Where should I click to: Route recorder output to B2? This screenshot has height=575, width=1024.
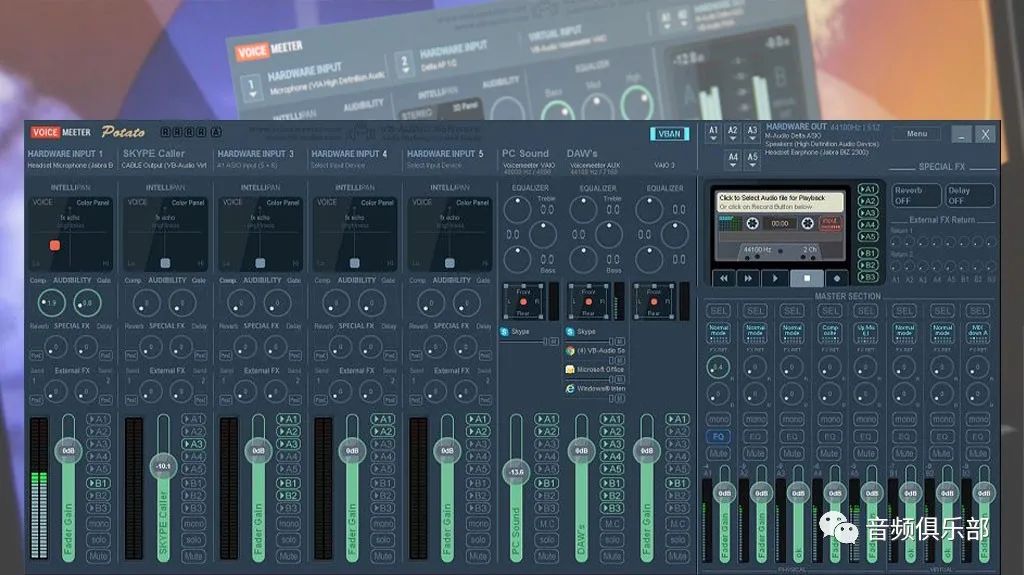point(867,265)
